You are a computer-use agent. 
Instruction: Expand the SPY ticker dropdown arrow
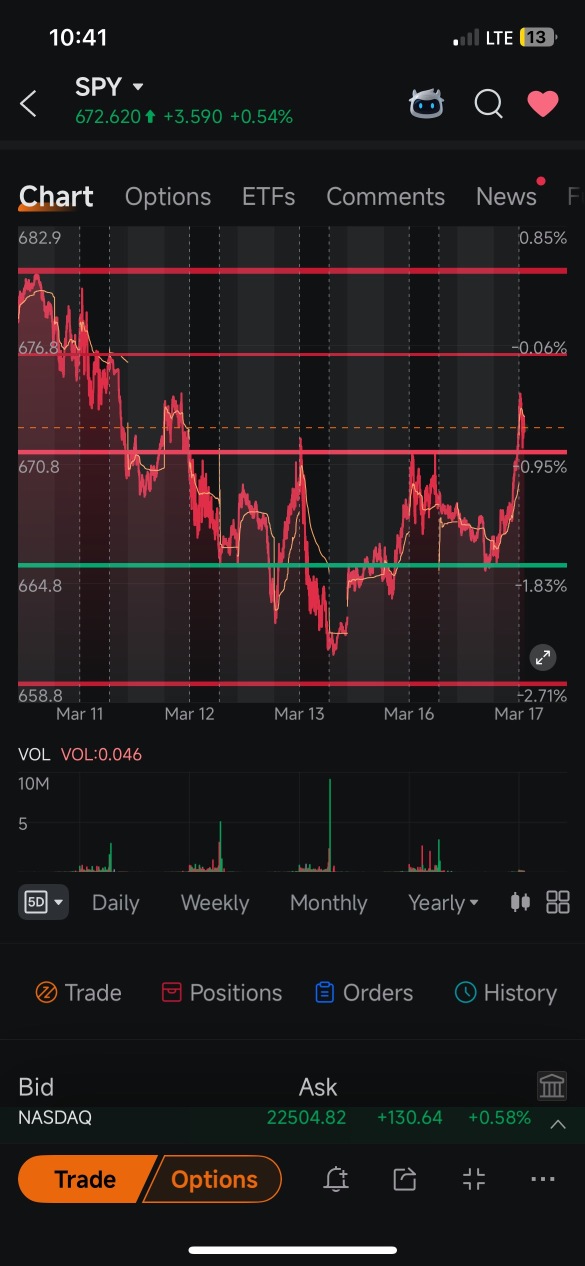[138, 88]
